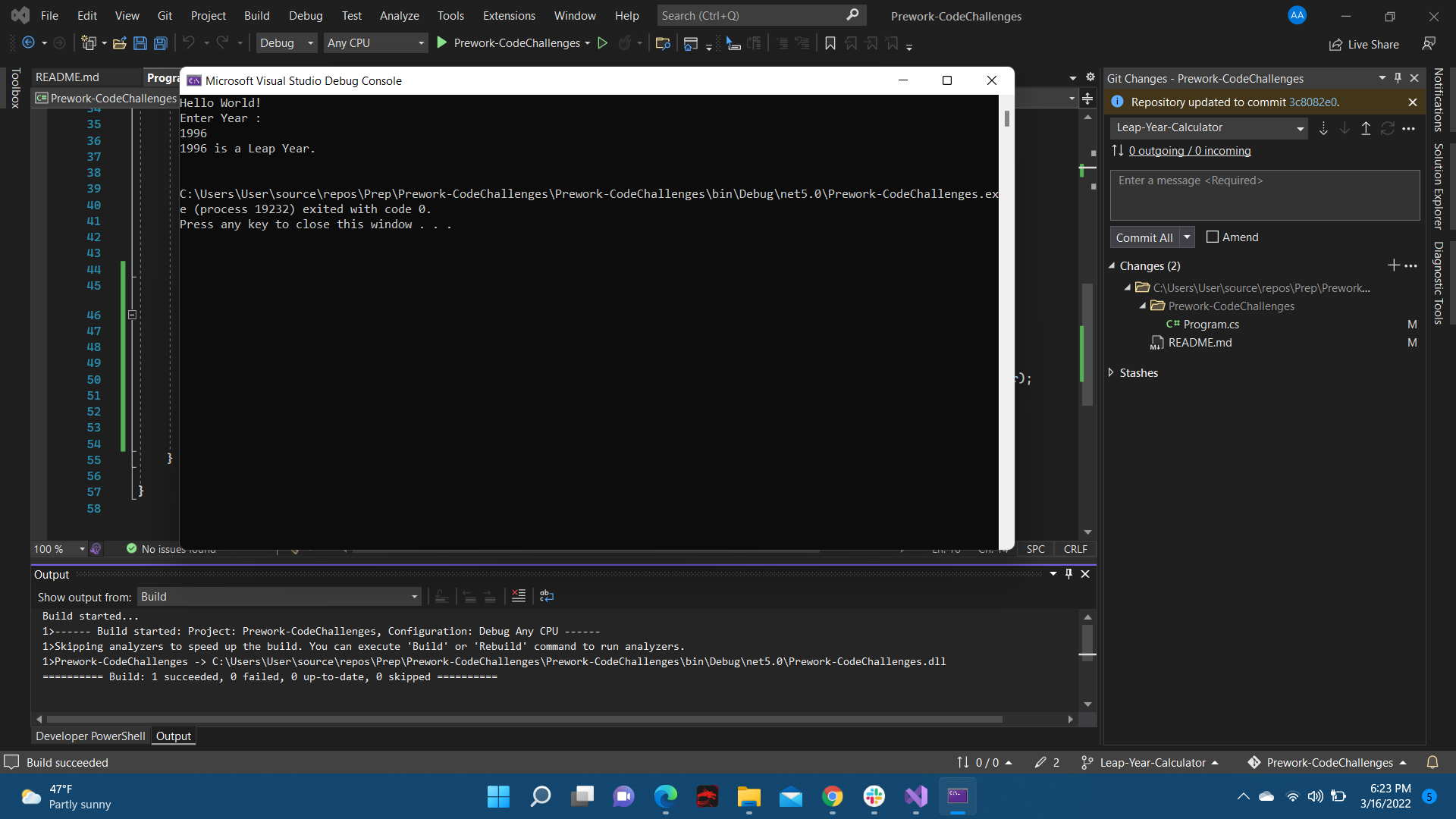Open the 0 outgoing / 0 incoming link
The width and height of the screenshot is (1456, 819).
[1189, 150]
